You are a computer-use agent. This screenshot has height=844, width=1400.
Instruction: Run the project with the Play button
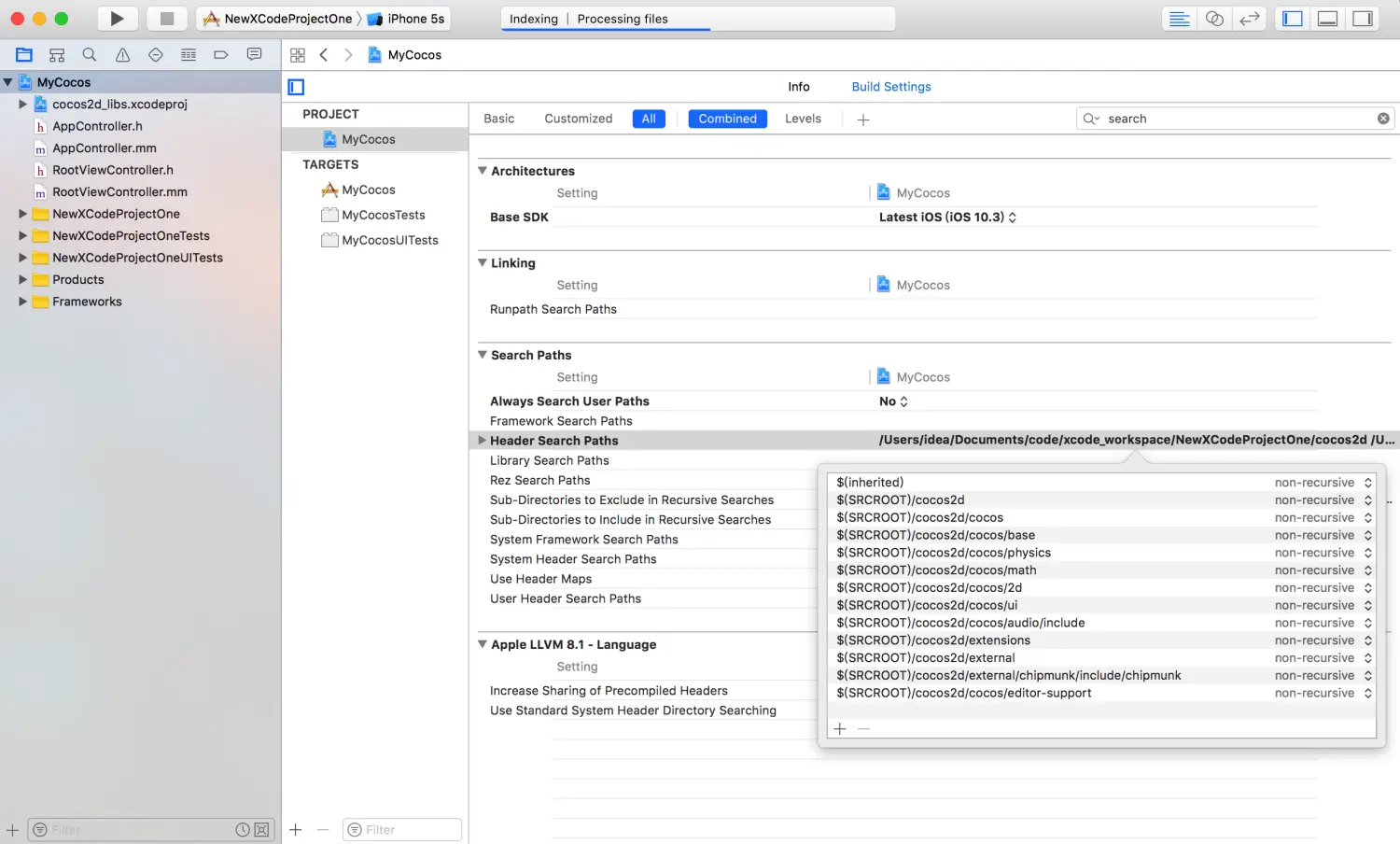coord(117,19)
